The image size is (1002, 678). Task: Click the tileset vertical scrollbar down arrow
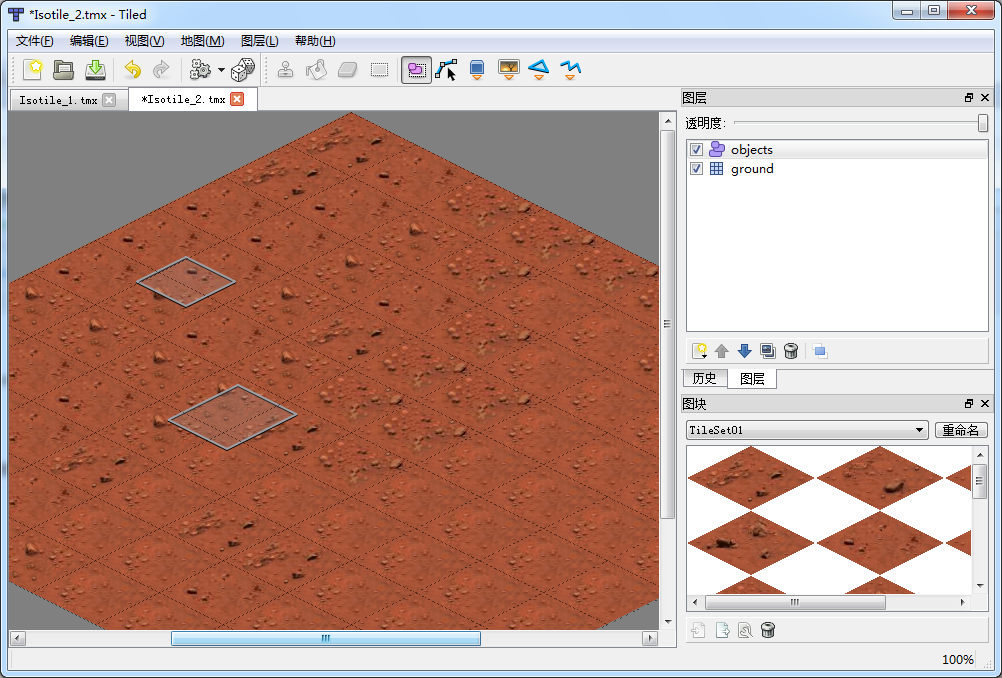[980, 585]
